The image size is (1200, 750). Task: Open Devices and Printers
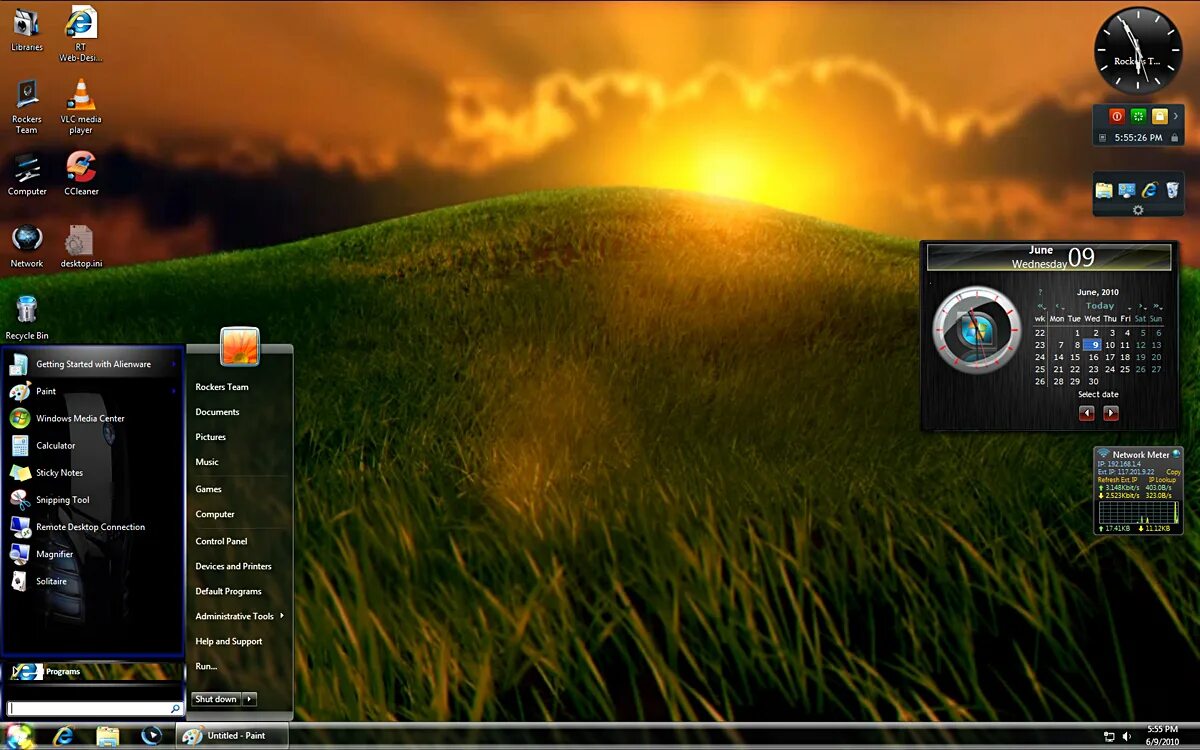(233, 566)
